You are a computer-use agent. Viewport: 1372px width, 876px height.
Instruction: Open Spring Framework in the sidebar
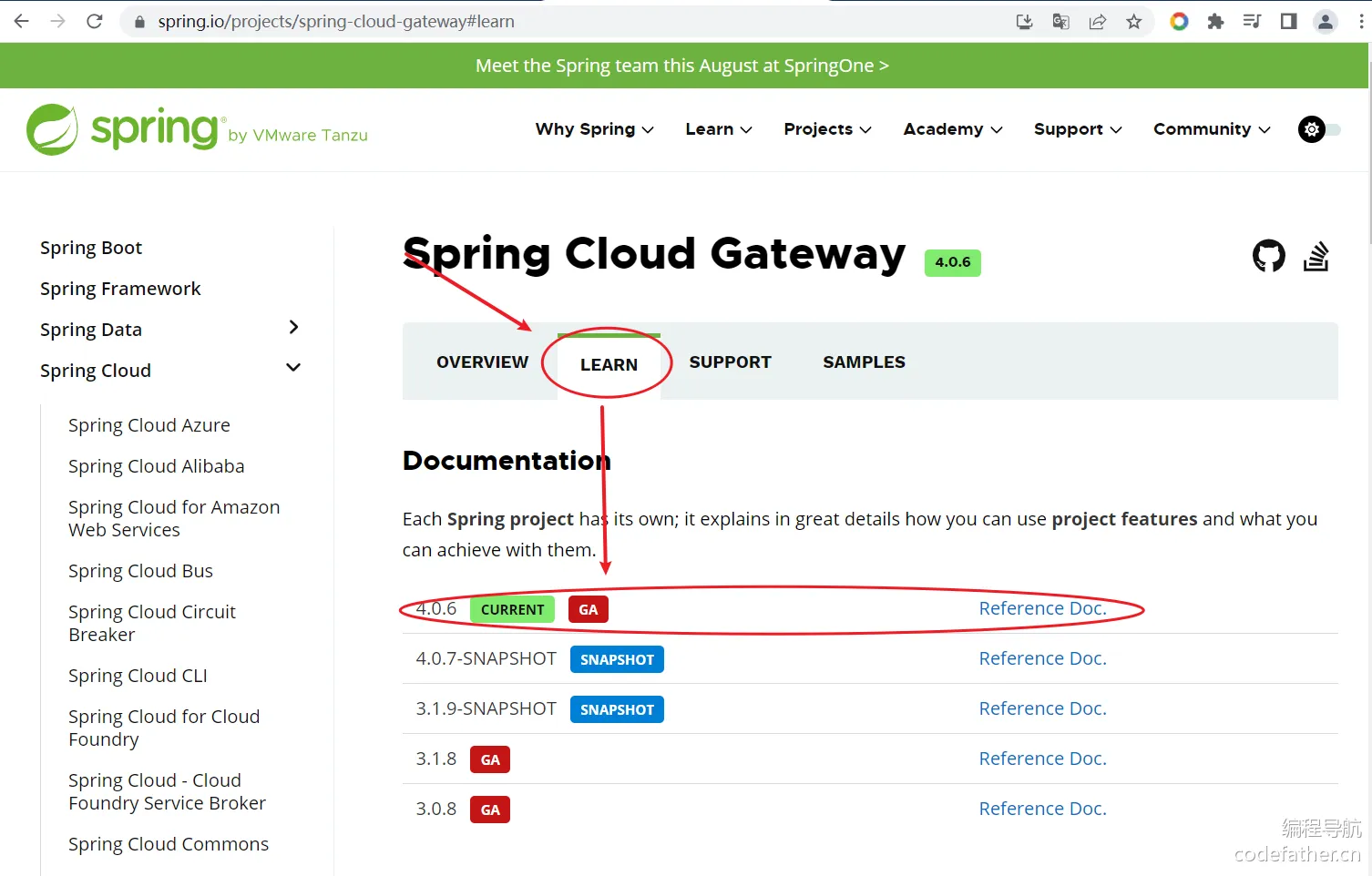[x=120, y=289]
